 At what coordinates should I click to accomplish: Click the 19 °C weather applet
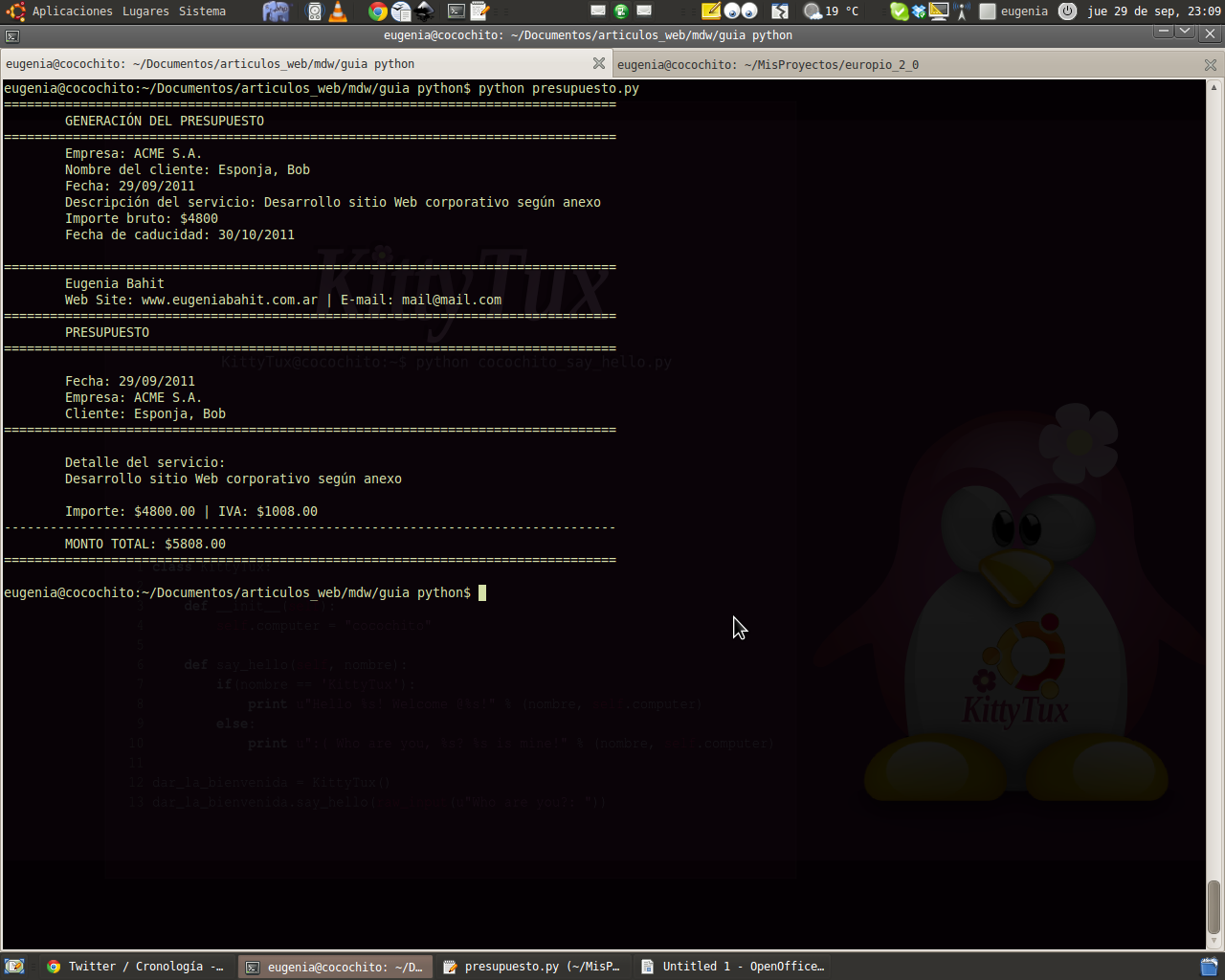(831, 11)
